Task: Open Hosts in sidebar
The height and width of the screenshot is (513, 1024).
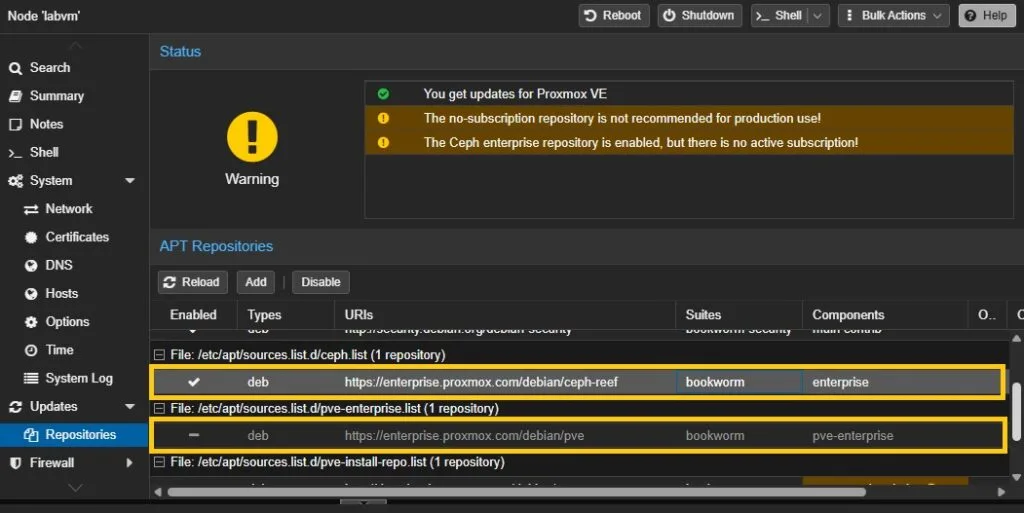Action: click(x=61, y=294)
